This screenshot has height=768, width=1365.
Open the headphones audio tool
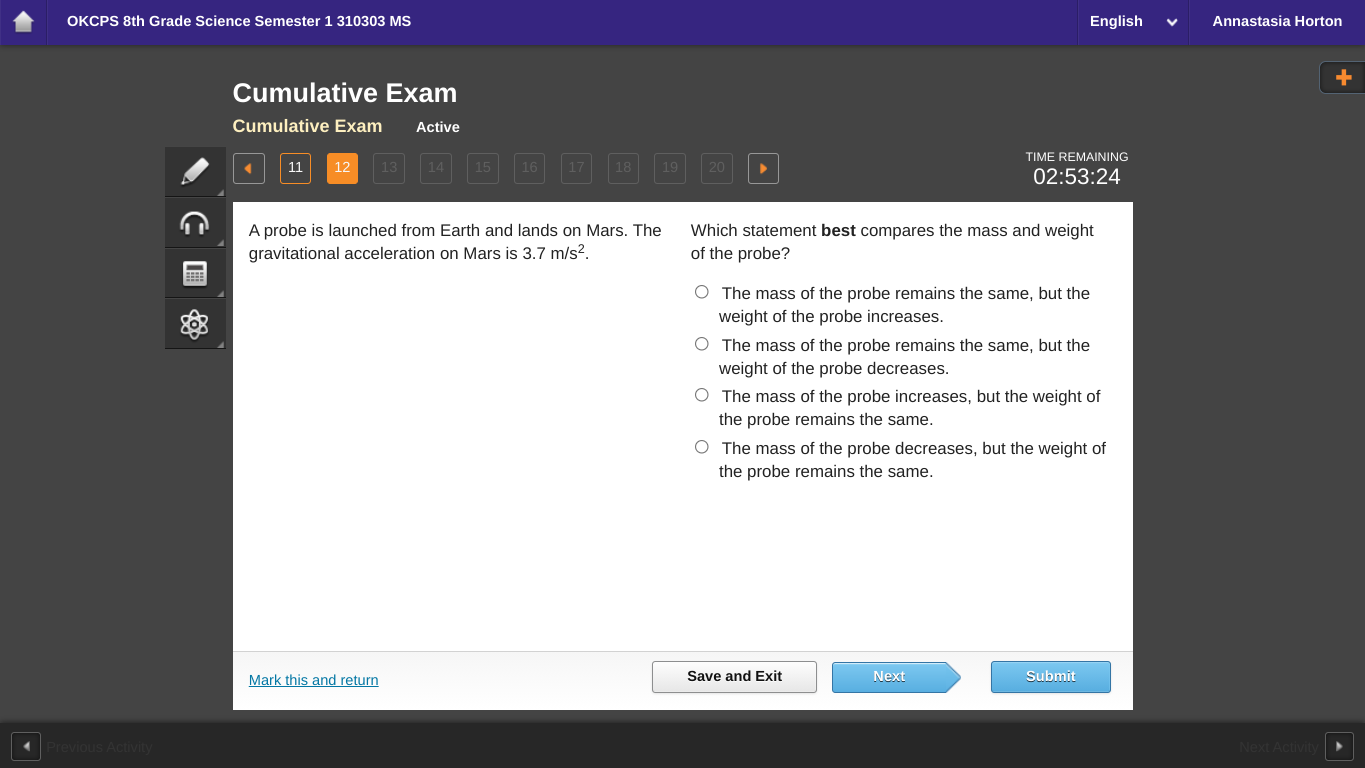[x=195, y=223]
